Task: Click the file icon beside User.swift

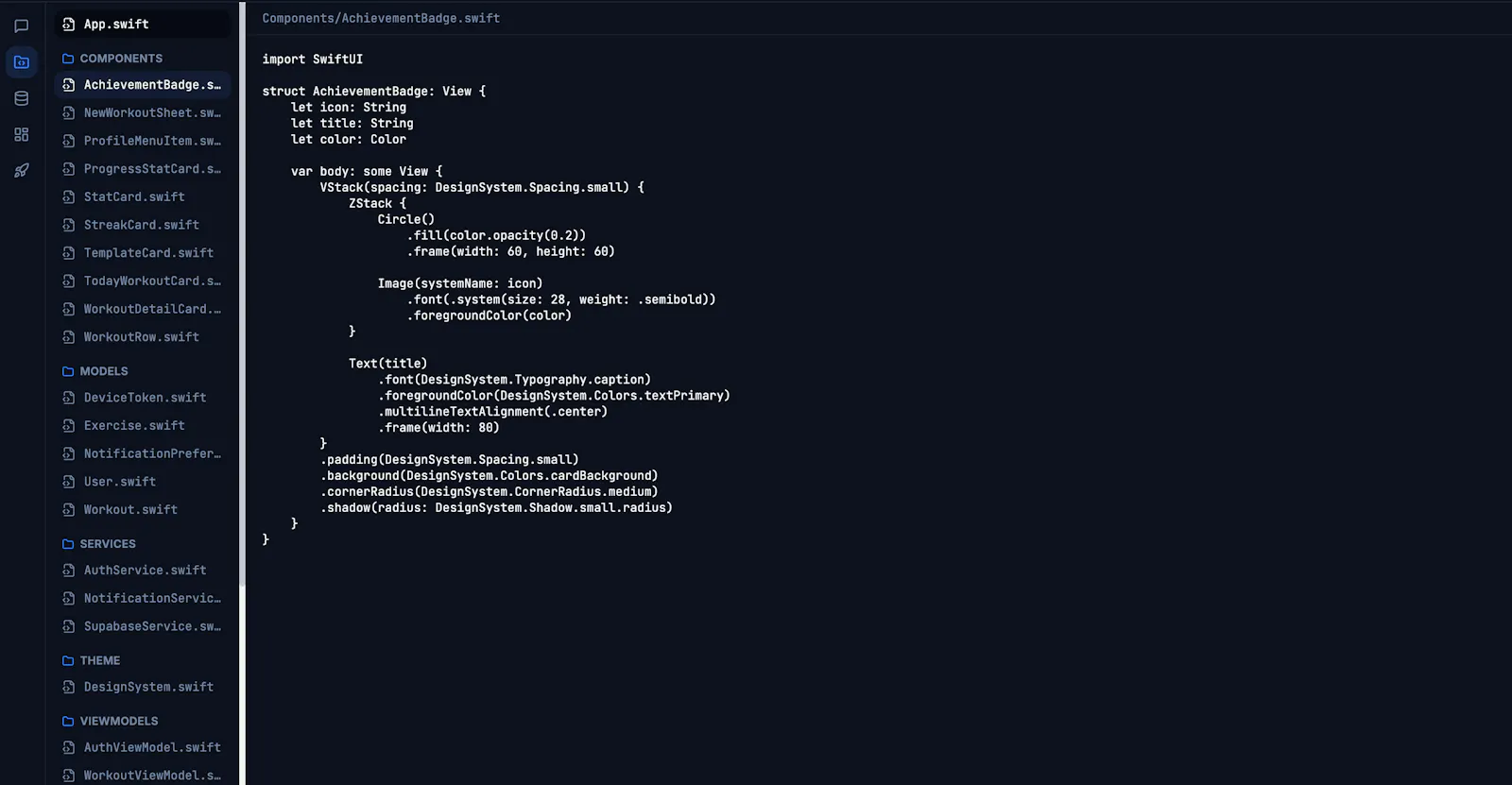Action: (68, 482)
